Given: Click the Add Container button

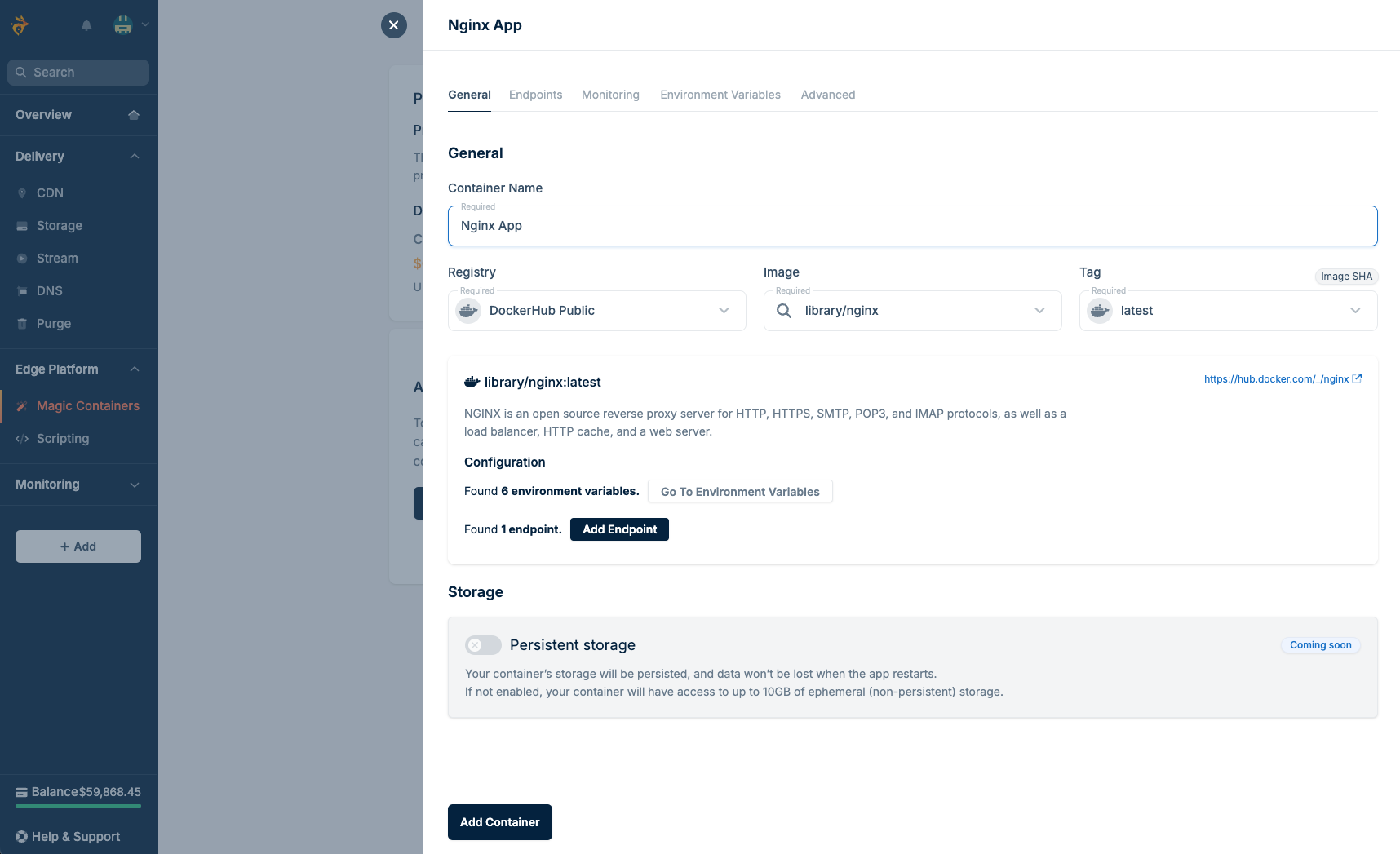Looking at the screenshot, I should point(500,822).
